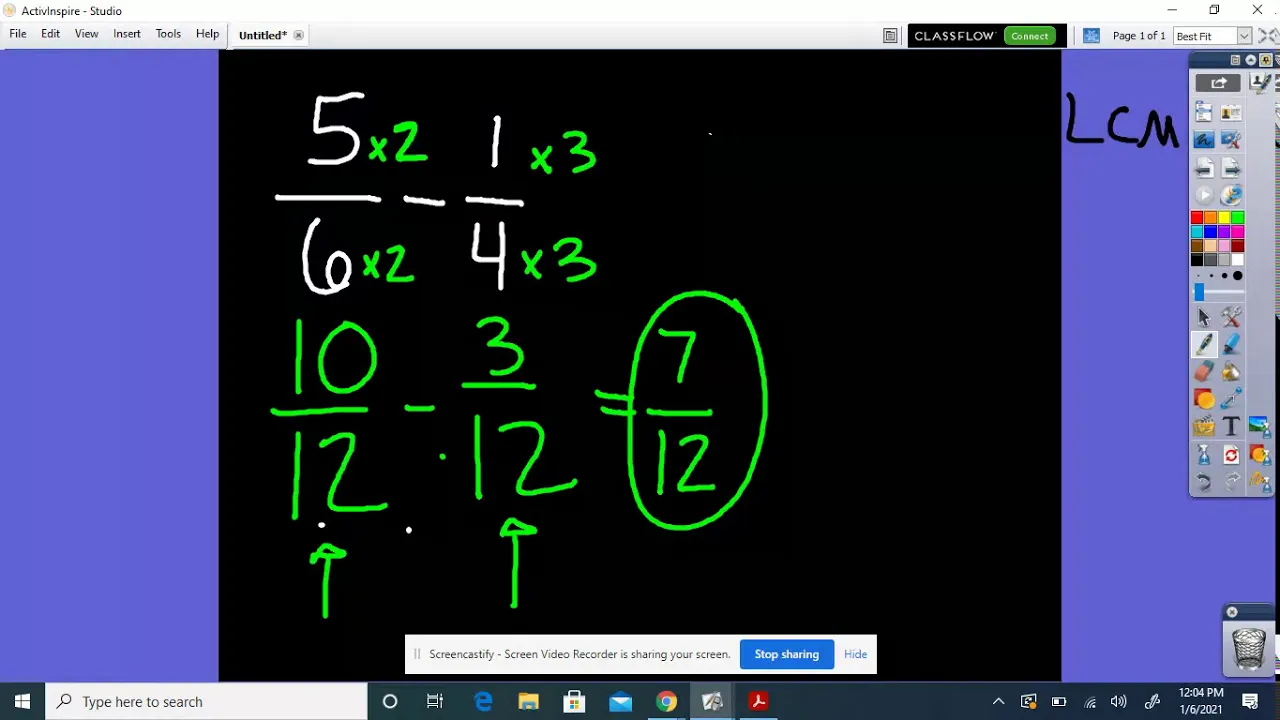Hide the Screencastify sharing notice
1280x720 pixels.
(855, 654)
